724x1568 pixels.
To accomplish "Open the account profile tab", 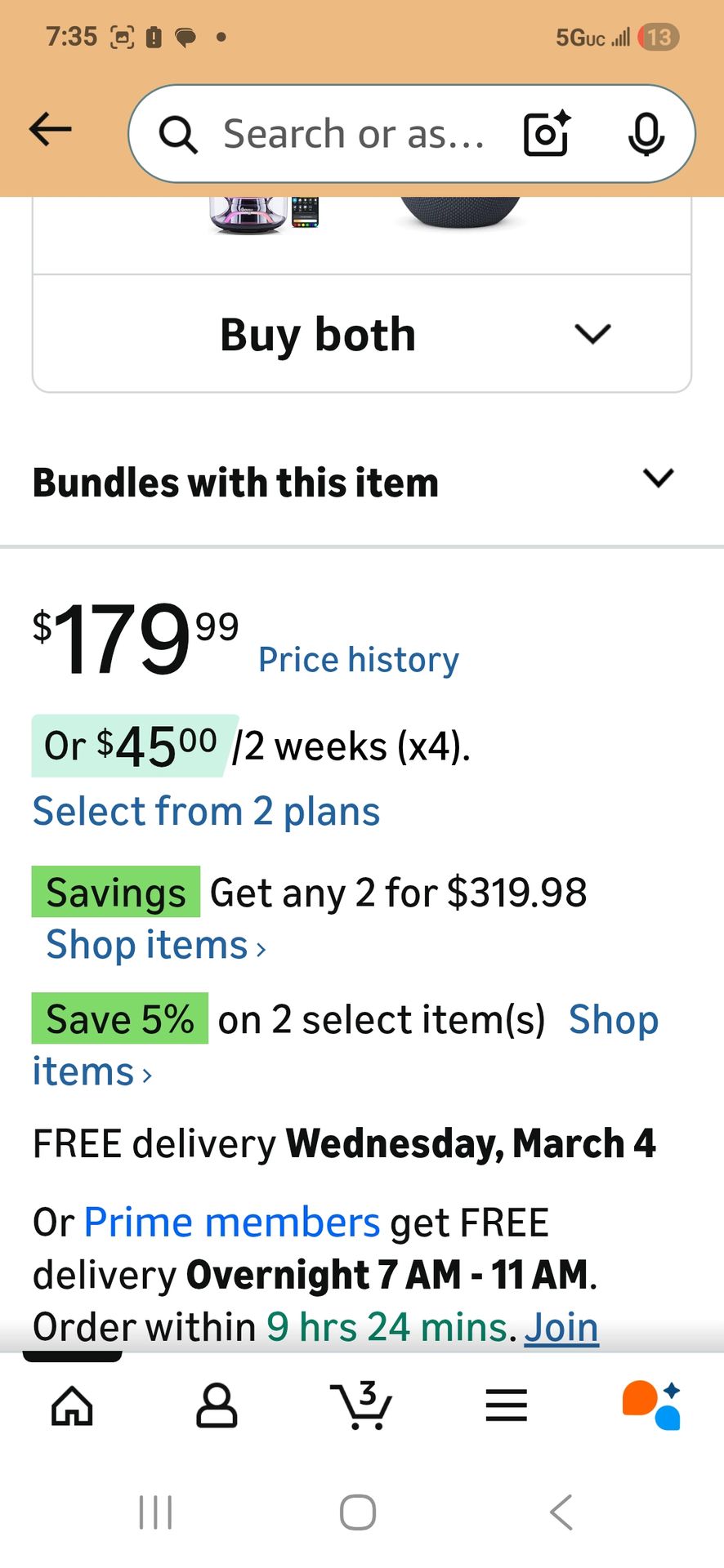I will [x=217, y=1405].
